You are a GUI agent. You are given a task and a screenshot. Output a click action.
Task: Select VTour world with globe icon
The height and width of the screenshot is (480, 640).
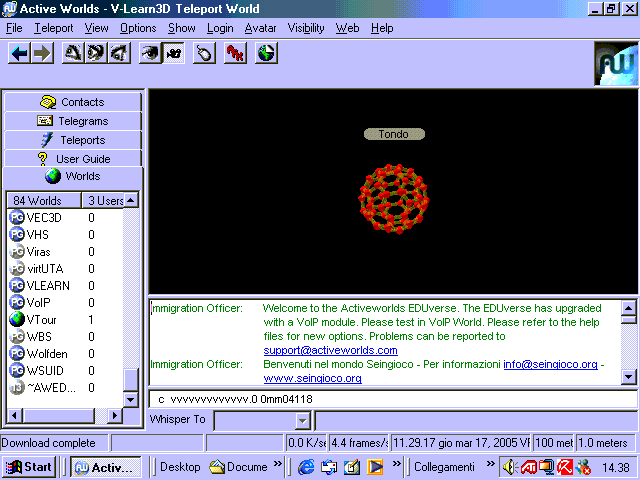(x=65, y=320)
